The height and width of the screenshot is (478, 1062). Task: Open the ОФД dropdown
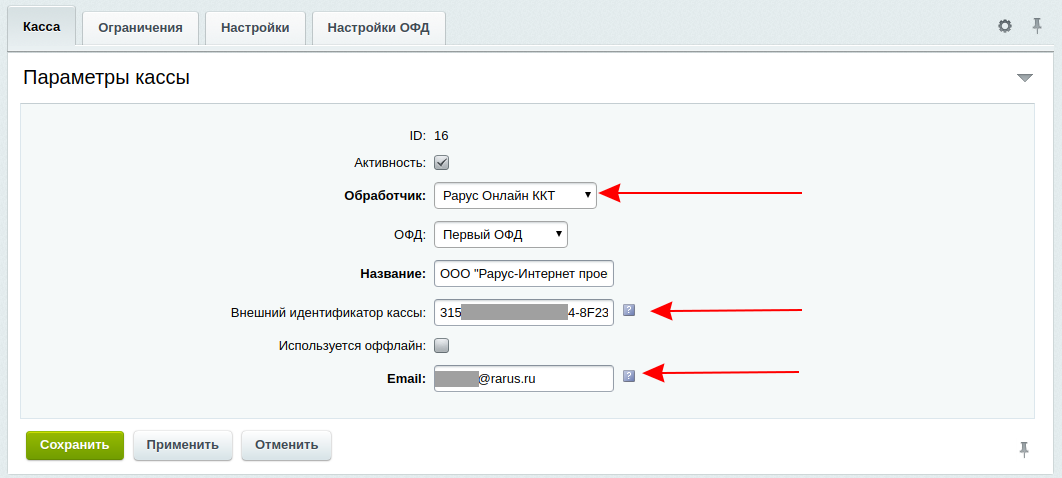pyautogui.click(x=501, y=235)
